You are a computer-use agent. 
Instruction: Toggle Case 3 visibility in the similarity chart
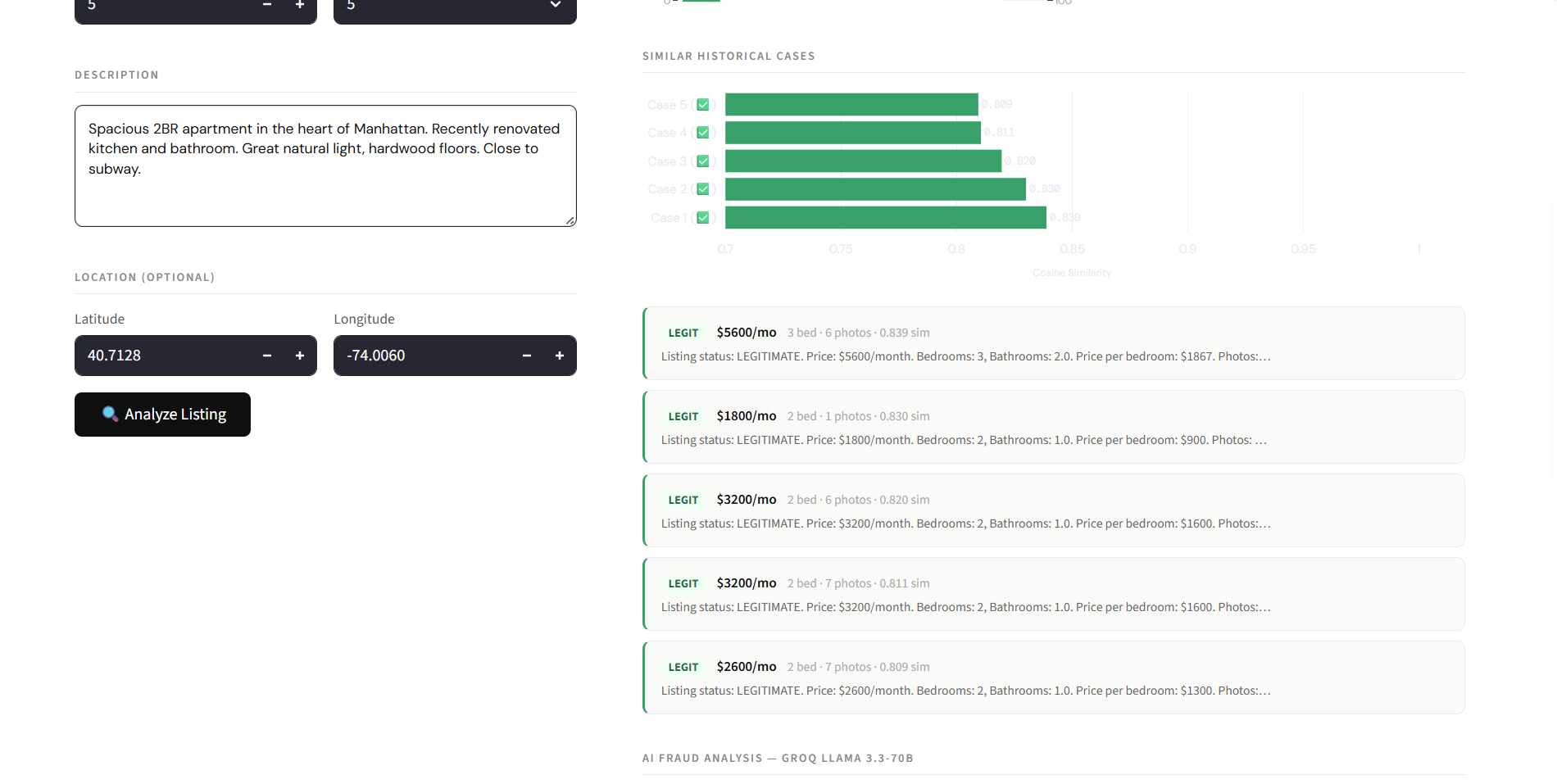[703, 161]
